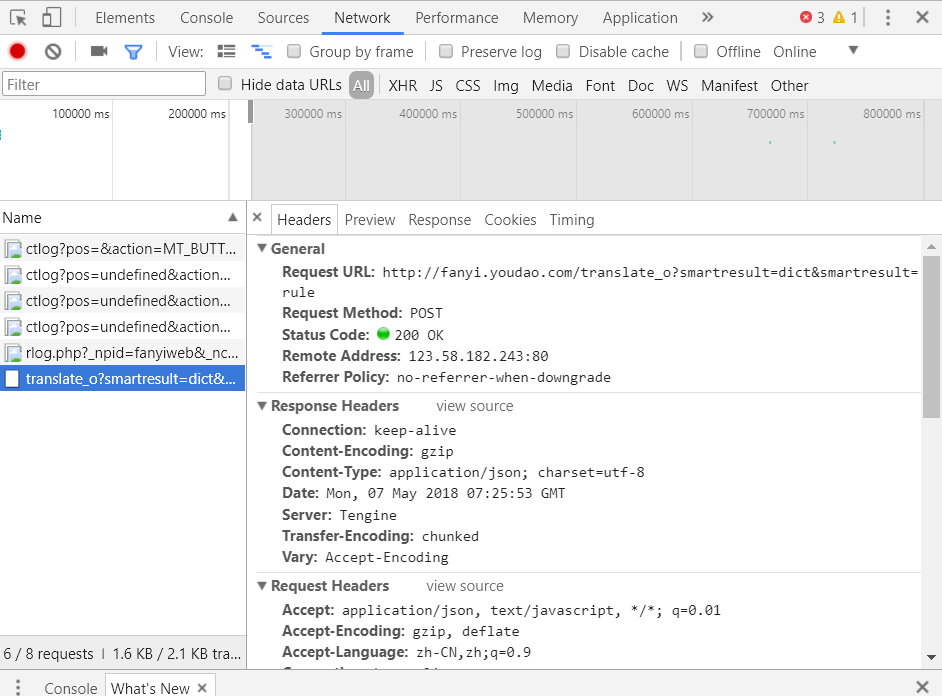This screenshot has width=942, height=696.
Task: Click view source beside Response Headers
Action: tap(474, 406)
